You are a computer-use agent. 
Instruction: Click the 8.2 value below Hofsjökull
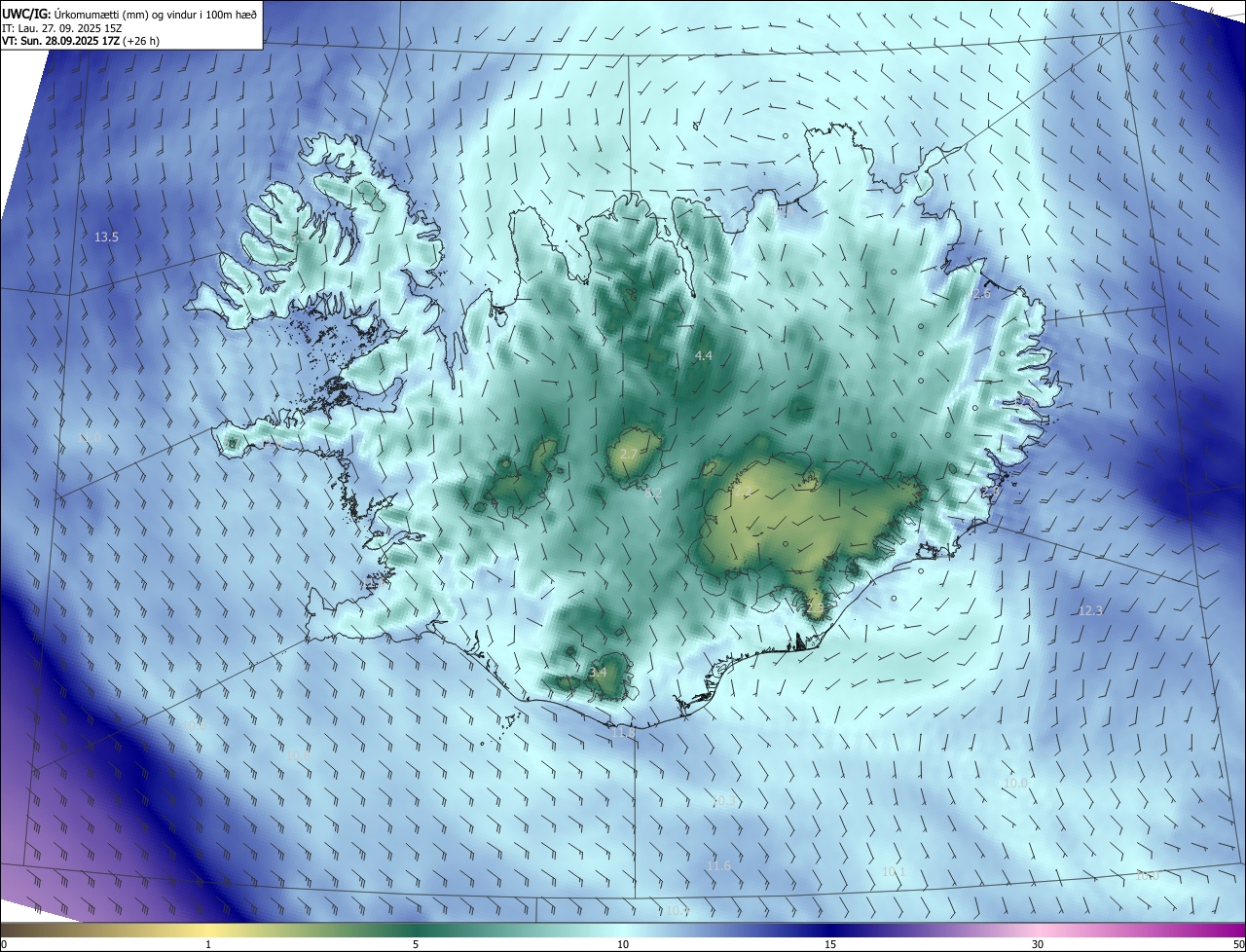click(x=653, y=494)
